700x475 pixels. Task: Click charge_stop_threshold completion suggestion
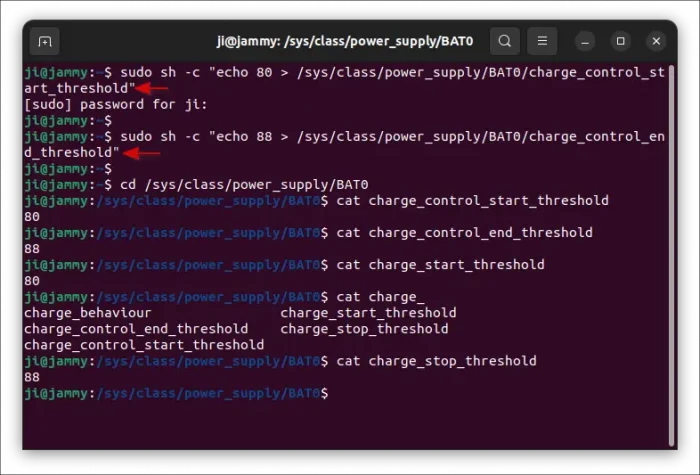(364, 329)
